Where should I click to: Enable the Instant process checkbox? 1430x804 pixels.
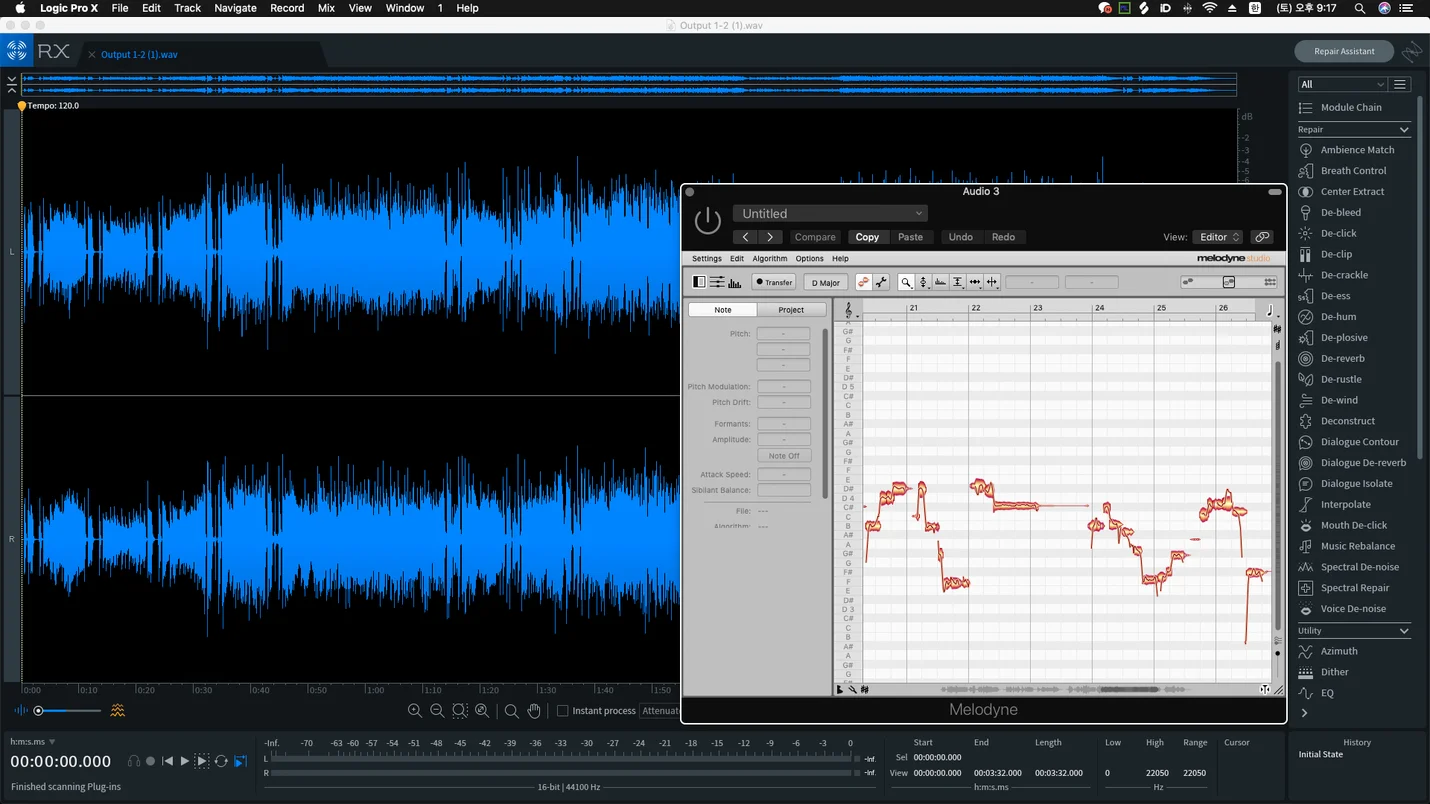562,711
